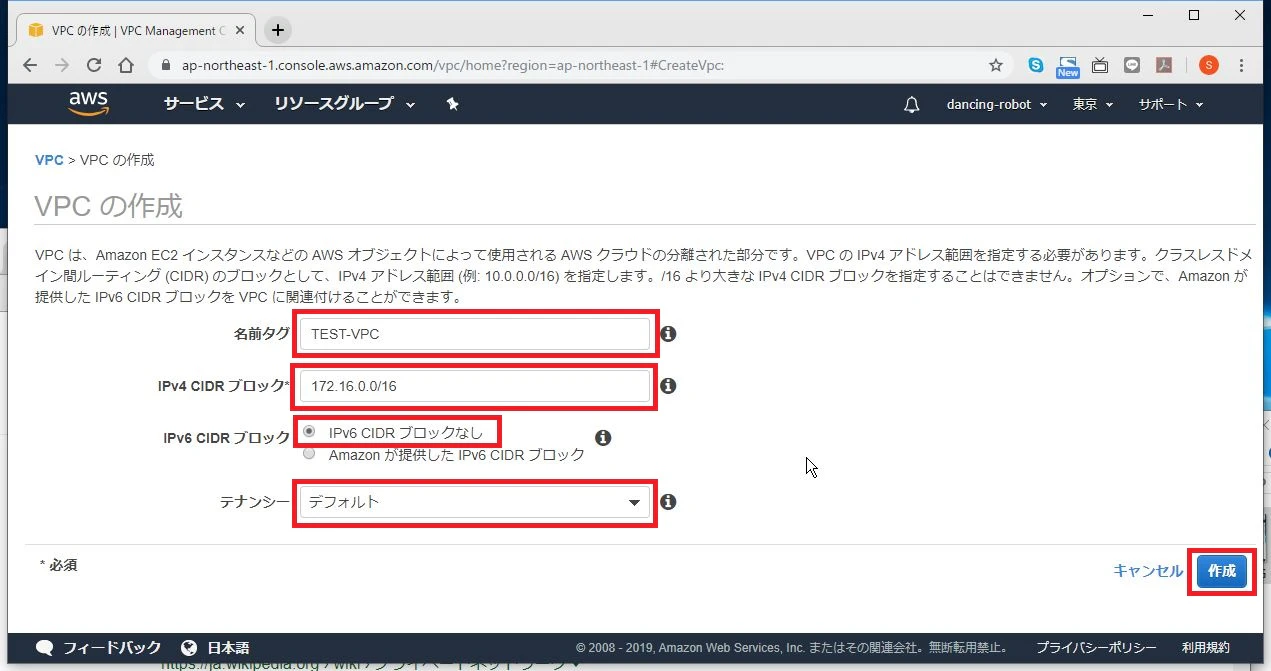The width and height of the screenshot is (1271, 671).
Task: Click the キャンセル link
Action: coord(1148,571)
